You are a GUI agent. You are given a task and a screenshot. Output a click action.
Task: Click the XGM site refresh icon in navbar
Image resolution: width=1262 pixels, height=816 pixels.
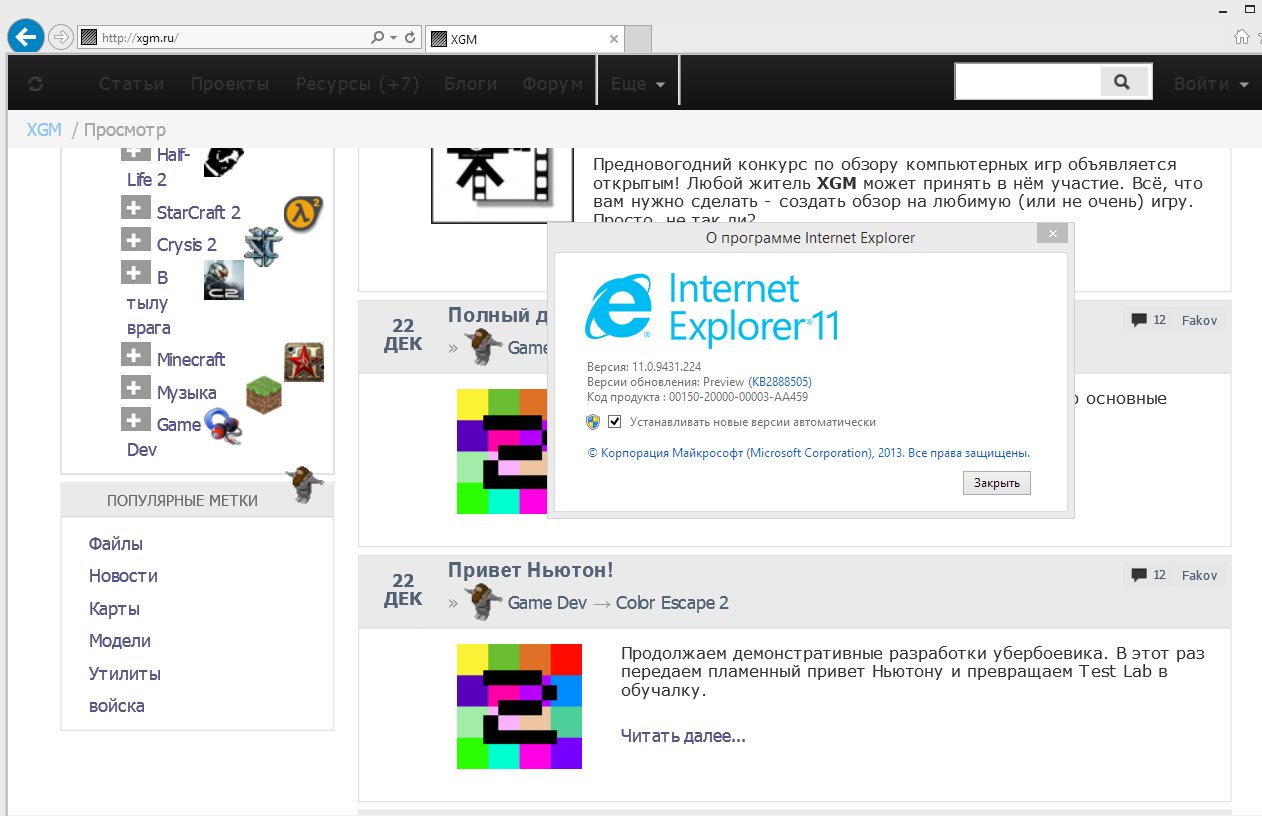(36, 84)
